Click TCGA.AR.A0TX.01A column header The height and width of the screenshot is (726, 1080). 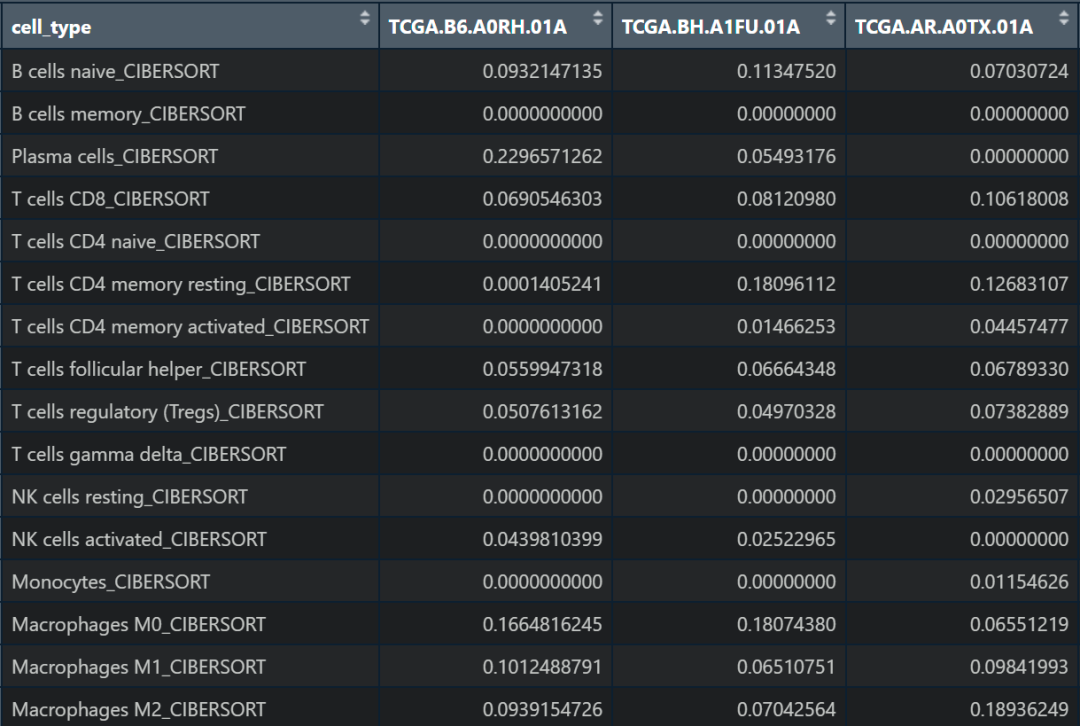coord(963,27)
